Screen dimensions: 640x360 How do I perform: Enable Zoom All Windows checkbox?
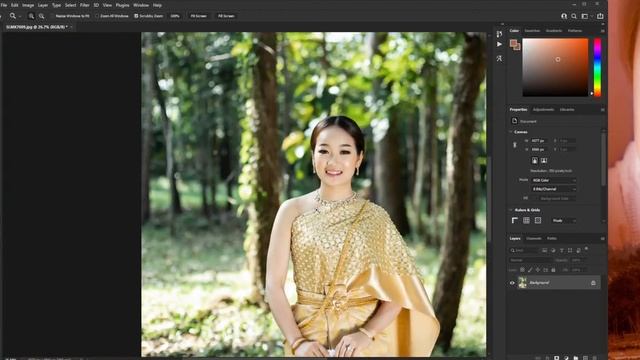[x=97, y=16]
